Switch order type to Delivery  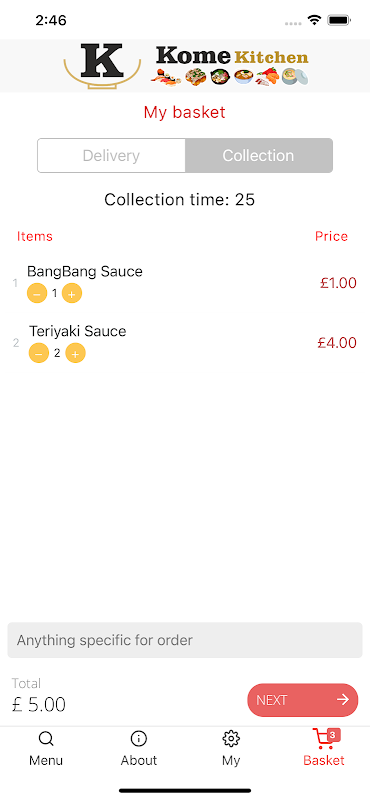pyautogui.click(x=111, y=156)
